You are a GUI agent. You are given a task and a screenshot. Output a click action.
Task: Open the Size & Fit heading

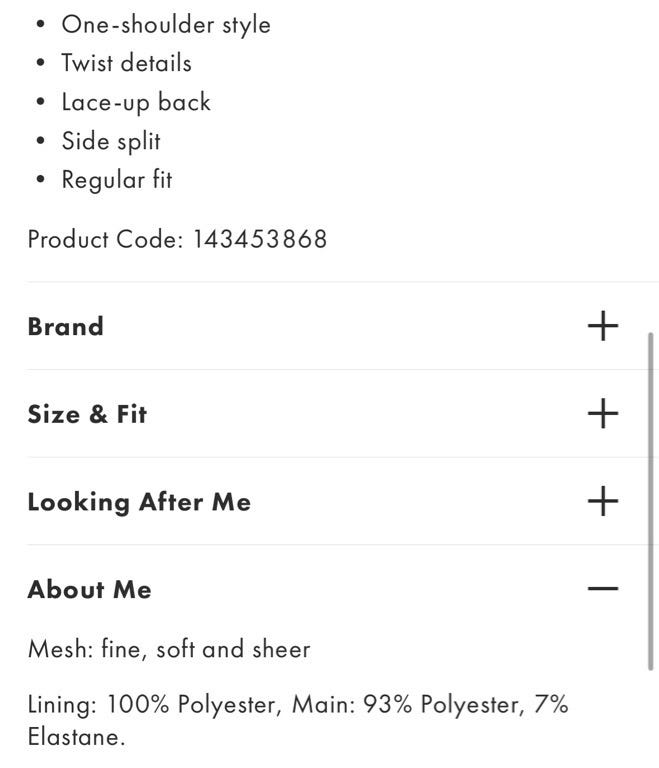pyautogui.click(x=87, y=414)
